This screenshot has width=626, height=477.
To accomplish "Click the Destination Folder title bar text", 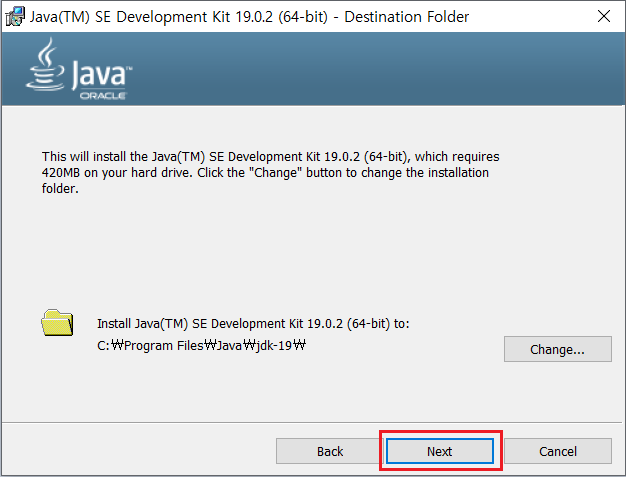I will click(x=249, y=17).
